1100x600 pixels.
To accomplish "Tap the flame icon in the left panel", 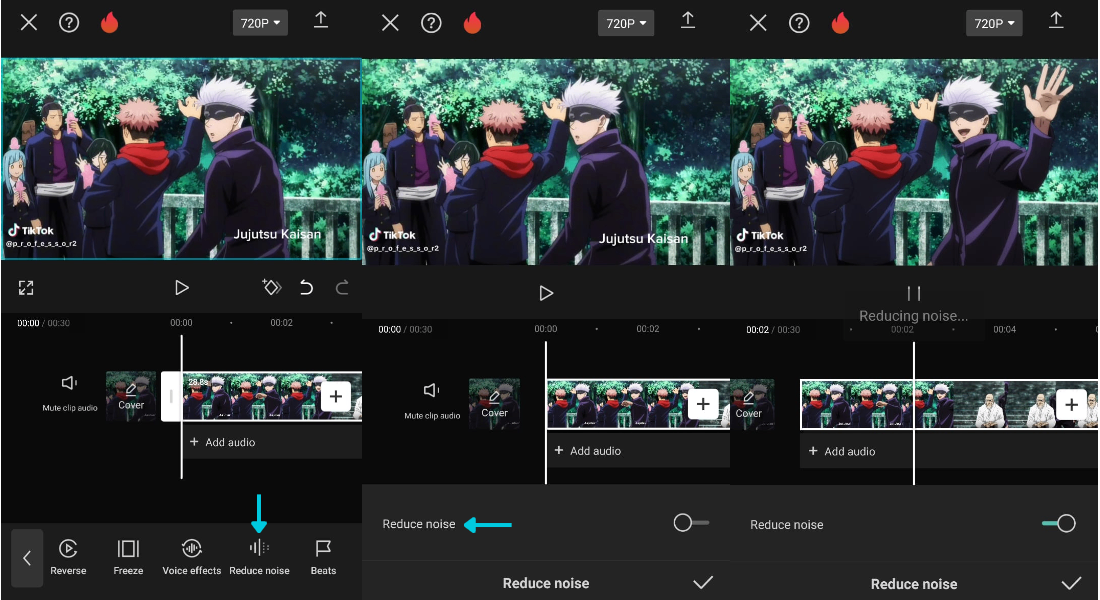I will point(109,22).
